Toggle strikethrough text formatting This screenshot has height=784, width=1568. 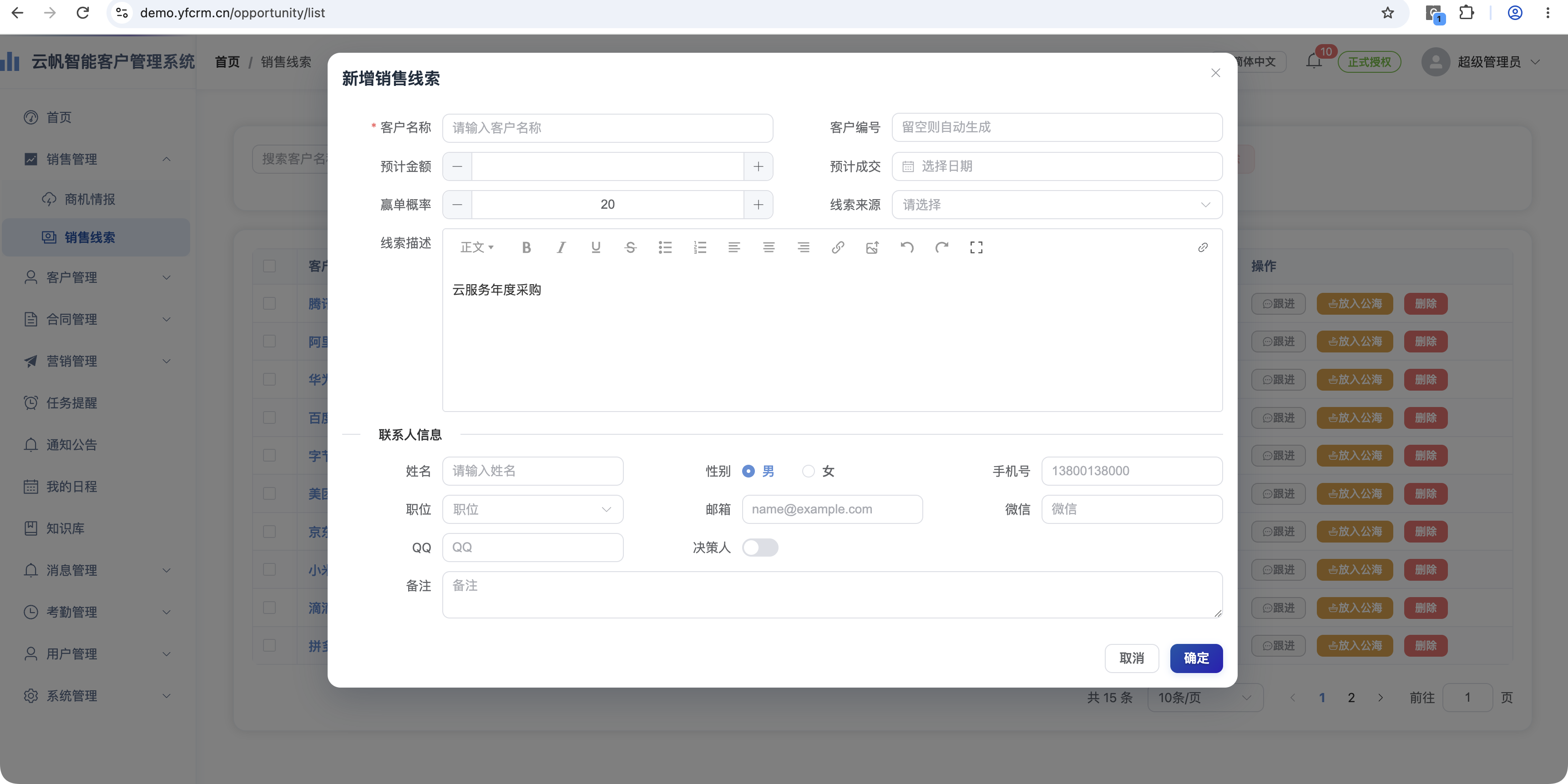click(631, 247)
